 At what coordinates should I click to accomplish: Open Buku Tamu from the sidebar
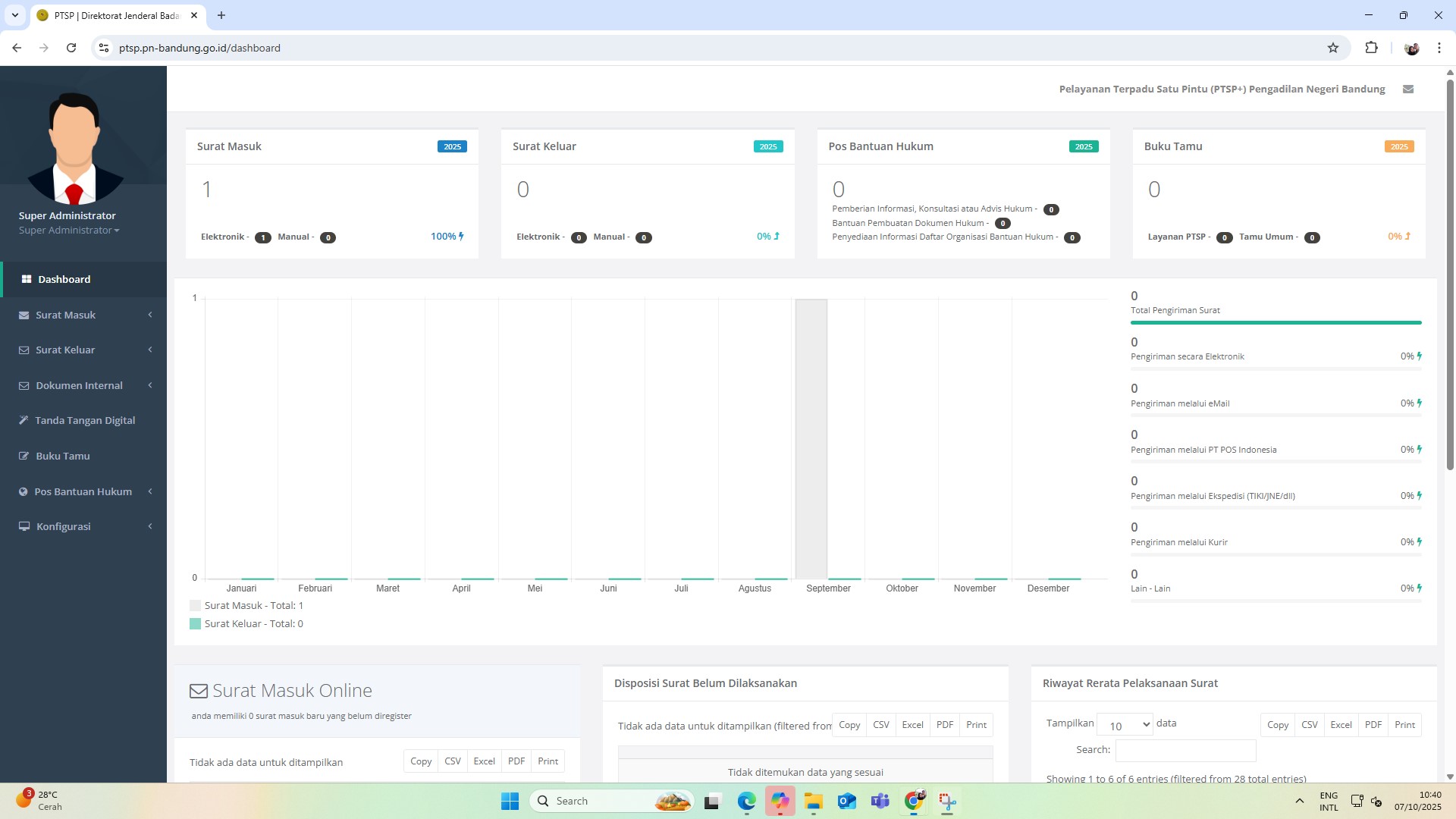(x=62, y=457)
